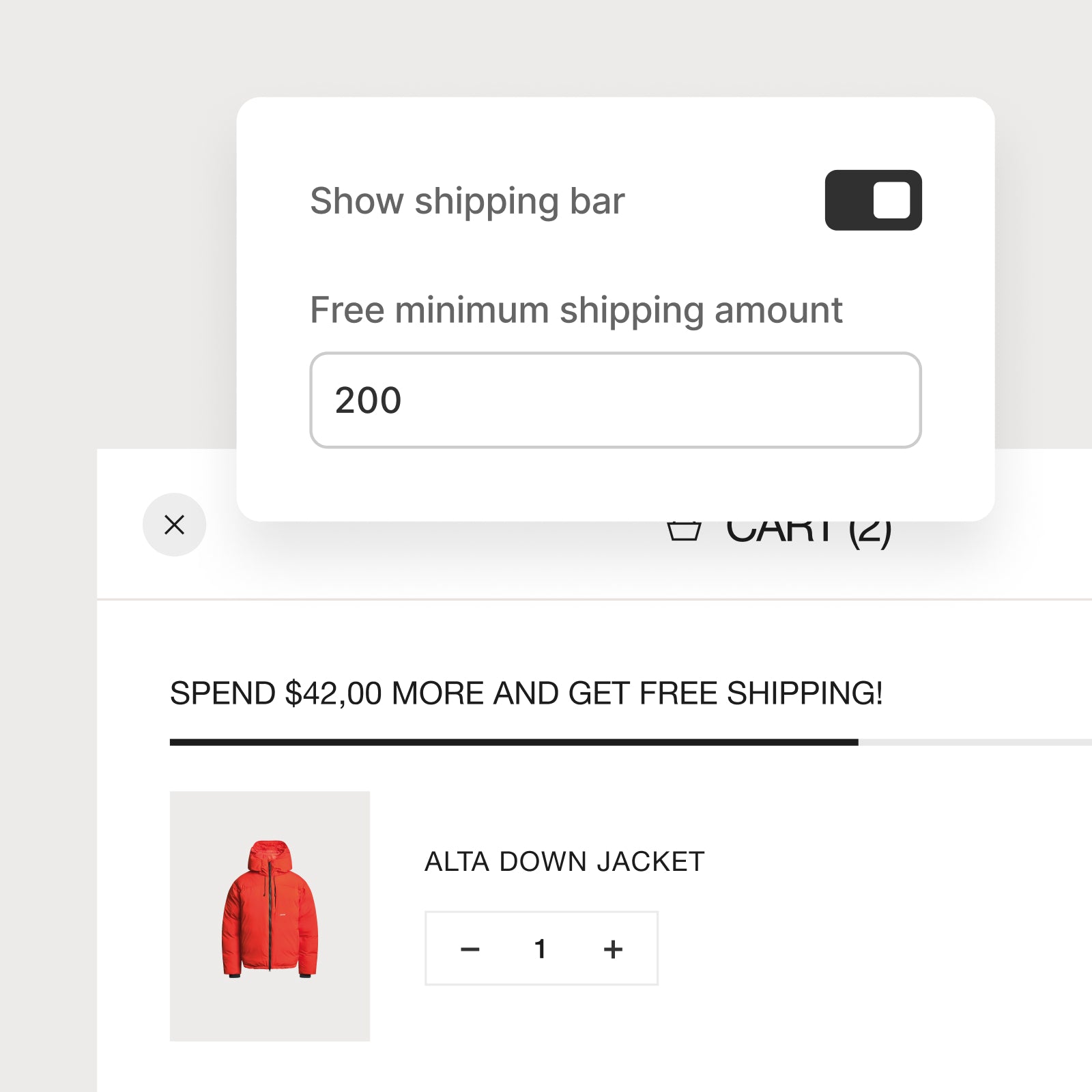Click the shopping bag cart icon

(x=684, y=530)
